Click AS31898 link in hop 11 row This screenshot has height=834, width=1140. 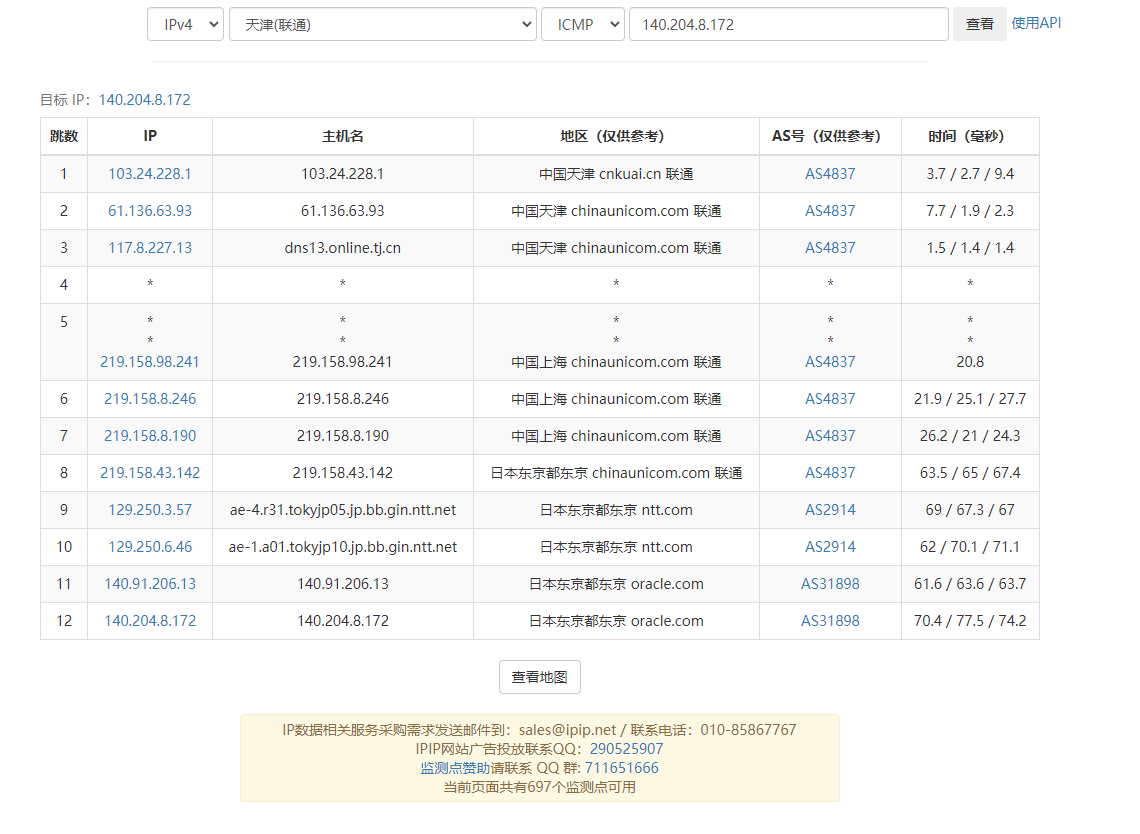point(830,584)
